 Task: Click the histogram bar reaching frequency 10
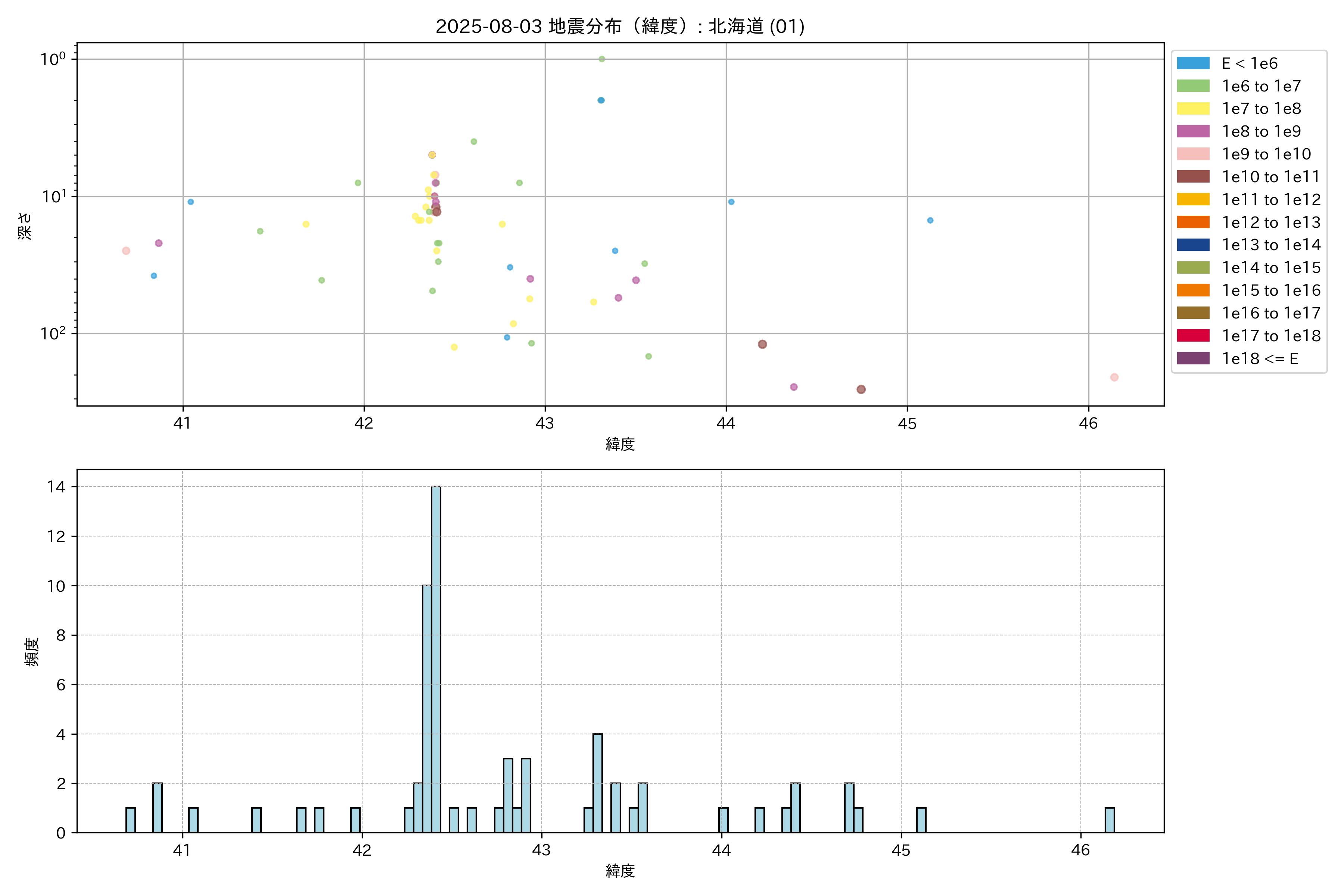coord(427,709)
